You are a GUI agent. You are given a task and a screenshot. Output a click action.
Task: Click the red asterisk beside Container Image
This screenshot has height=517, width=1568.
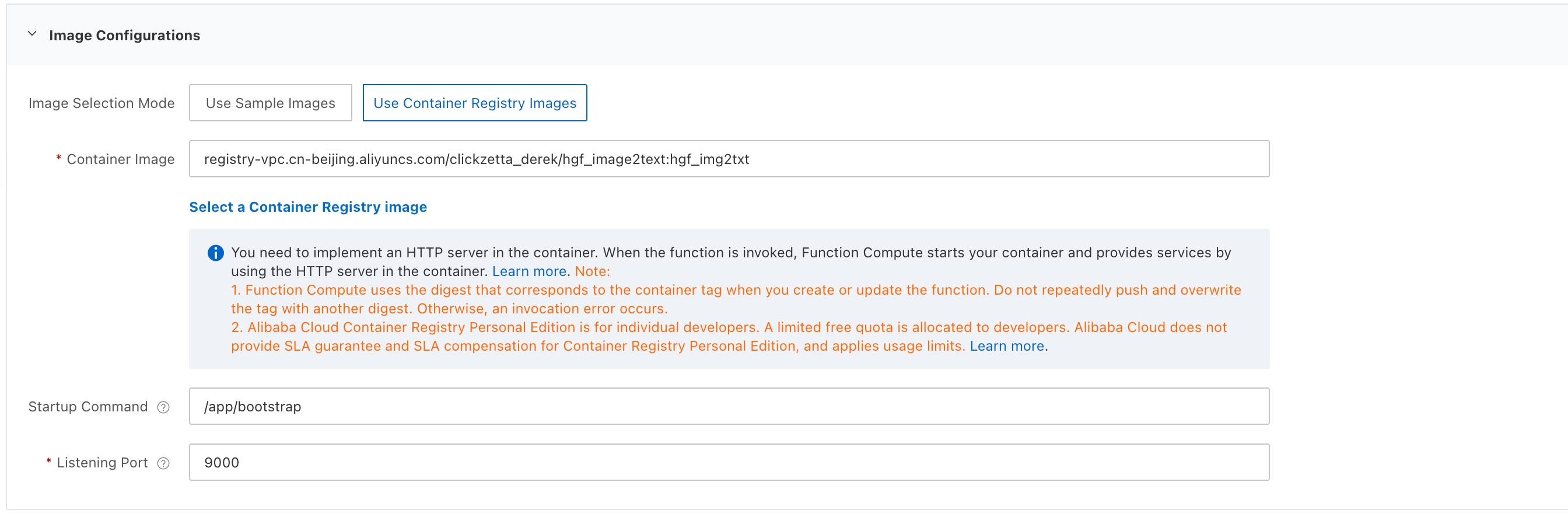pos(58,158)
